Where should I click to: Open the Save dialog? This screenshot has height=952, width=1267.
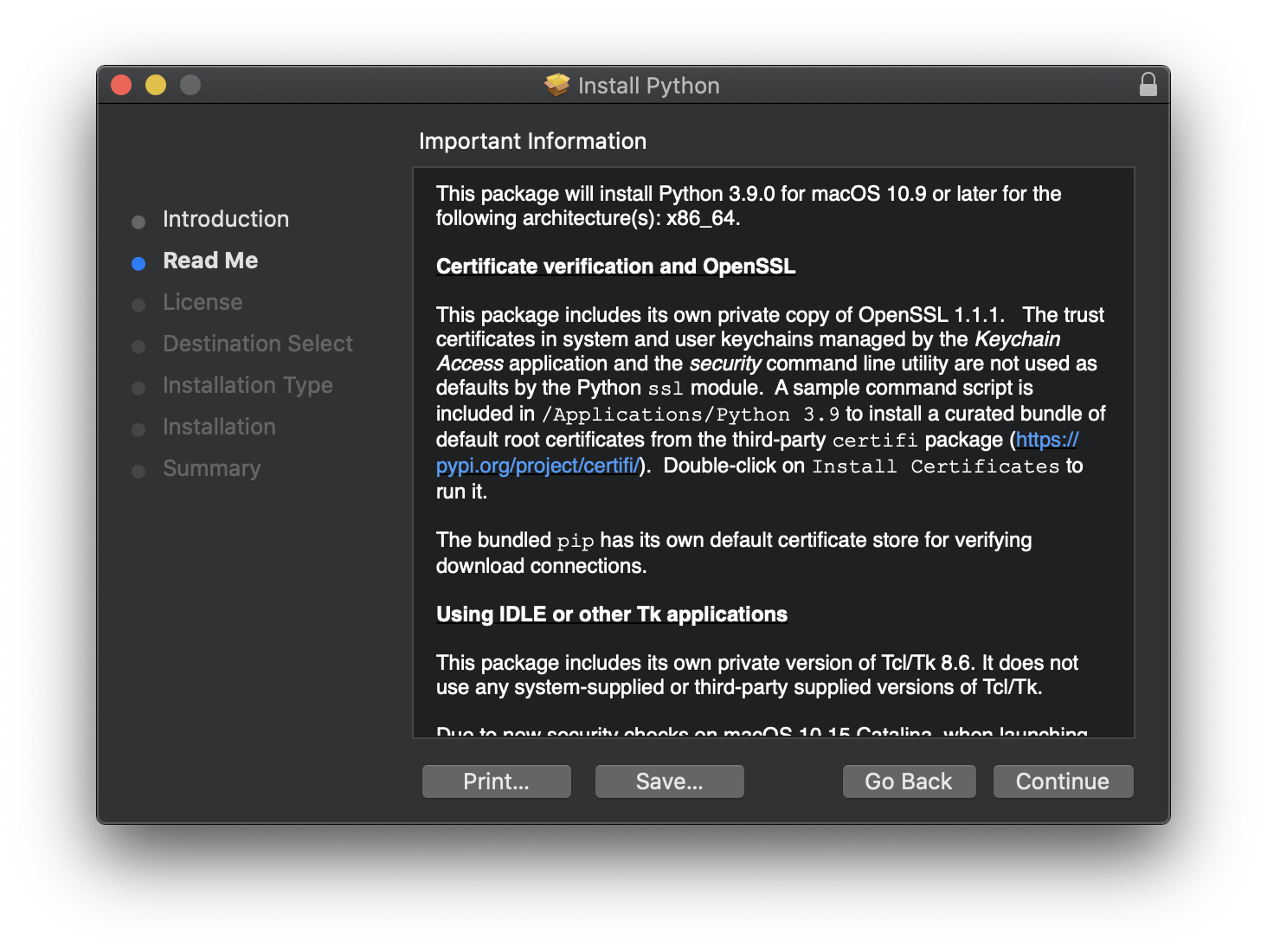pos(669,781)
